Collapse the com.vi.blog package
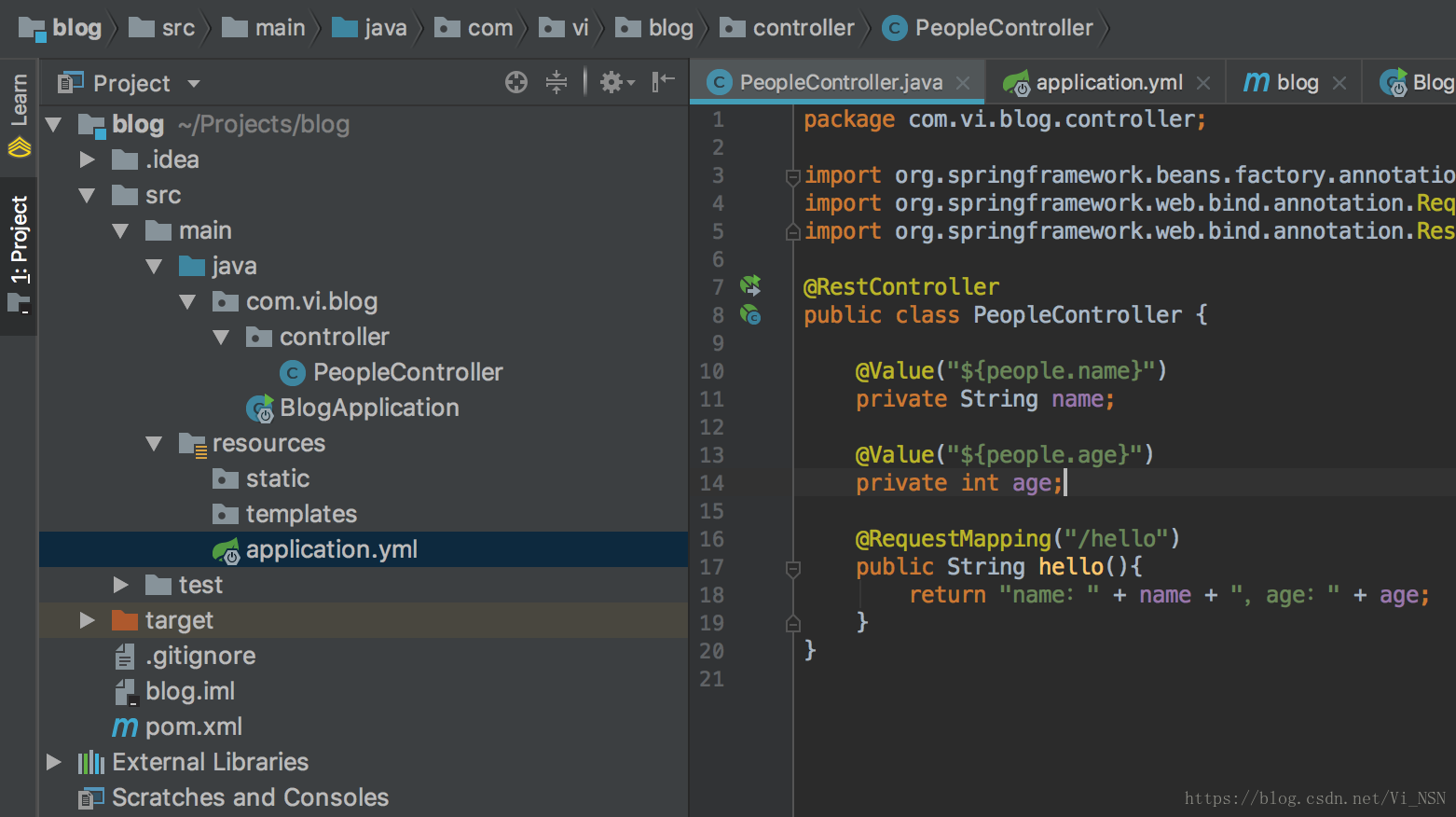Image resolution: width=1456 pixels, height=817 pixels. pos(187,301)
